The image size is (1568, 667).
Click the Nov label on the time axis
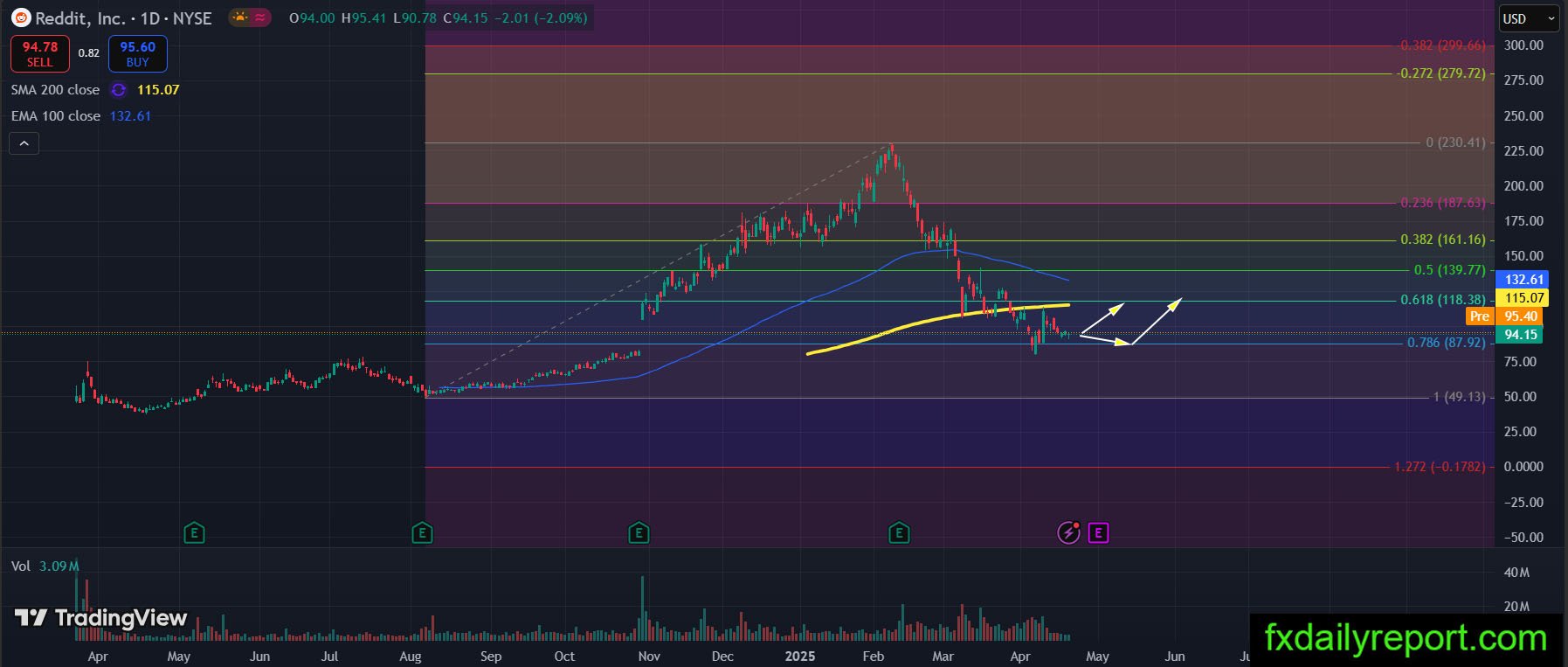coord(648,656)
